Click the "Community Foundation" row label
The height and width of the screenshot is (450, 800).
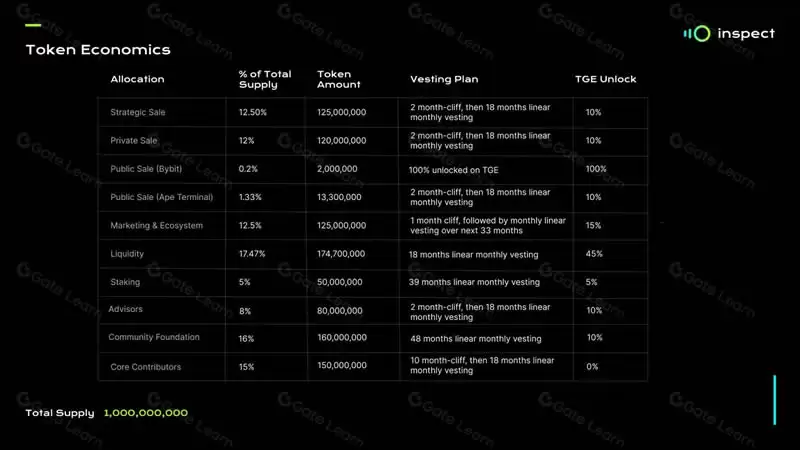click(154, 338)
